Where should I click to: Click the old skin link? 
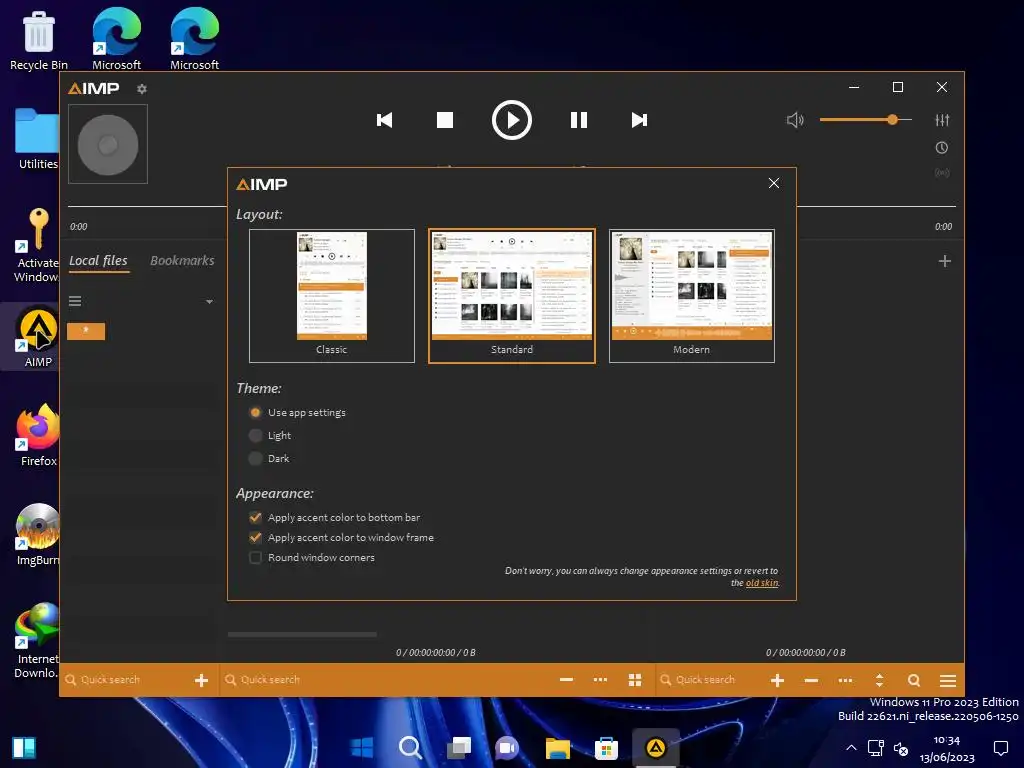point(762,583)
